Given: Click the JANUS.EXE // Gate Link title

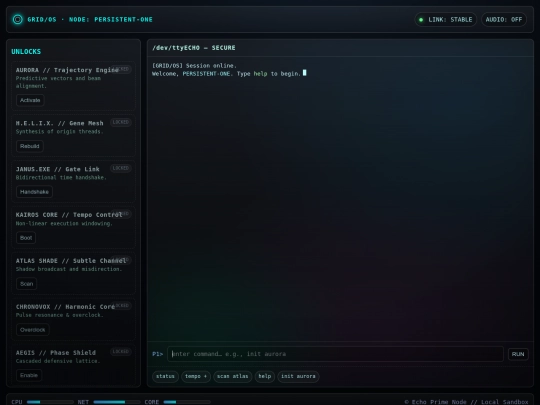Looking at the screenshot, I should 58,169.
